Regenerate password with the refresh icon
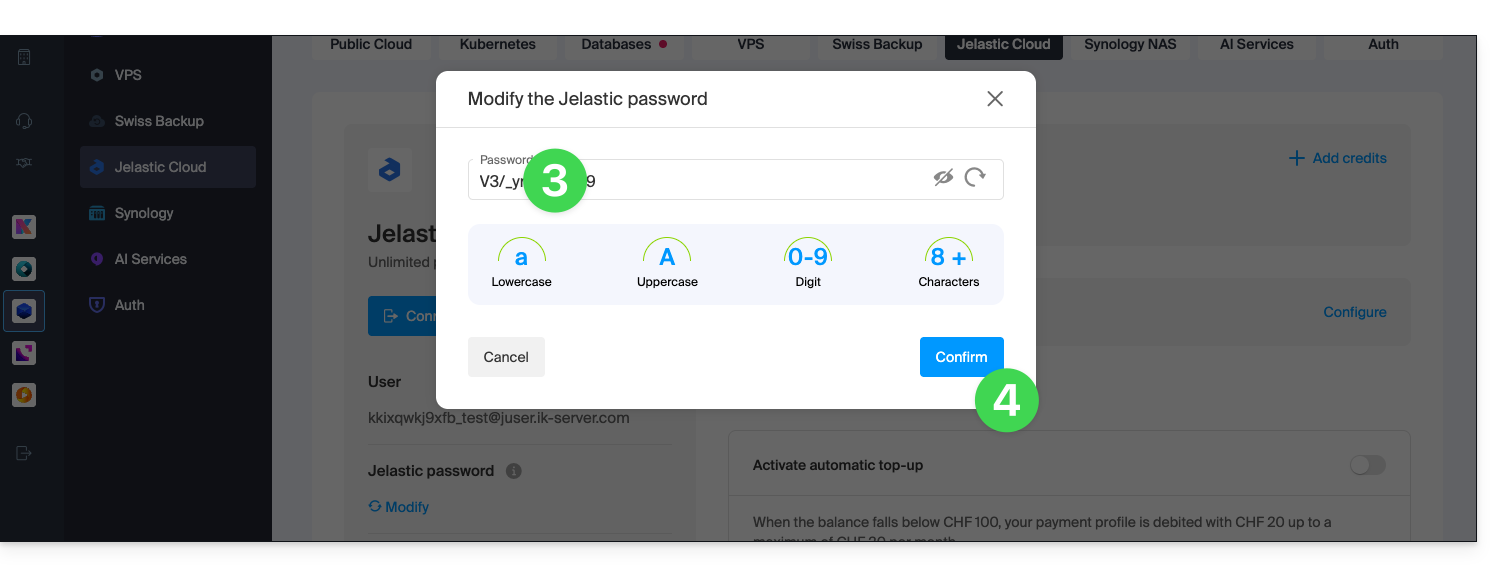The width and height of the screenshot is (1512, 577). (975, 178)
